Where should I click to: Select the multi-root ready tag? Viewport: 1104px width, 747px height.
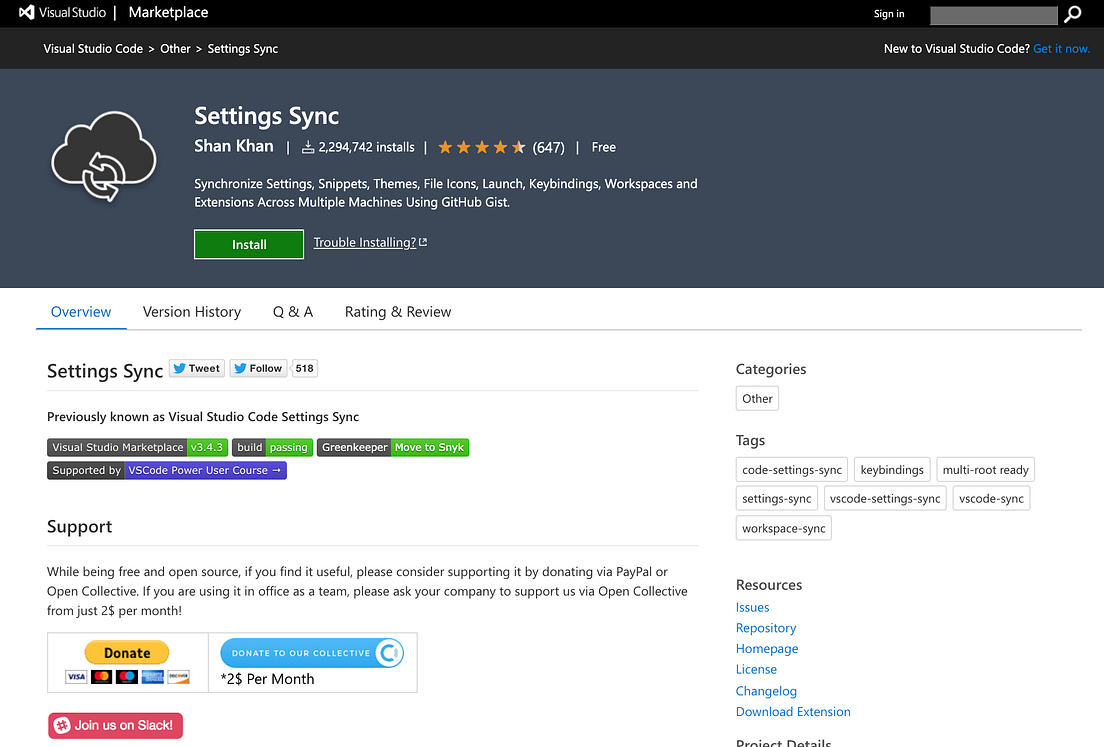tap(985, 470)
